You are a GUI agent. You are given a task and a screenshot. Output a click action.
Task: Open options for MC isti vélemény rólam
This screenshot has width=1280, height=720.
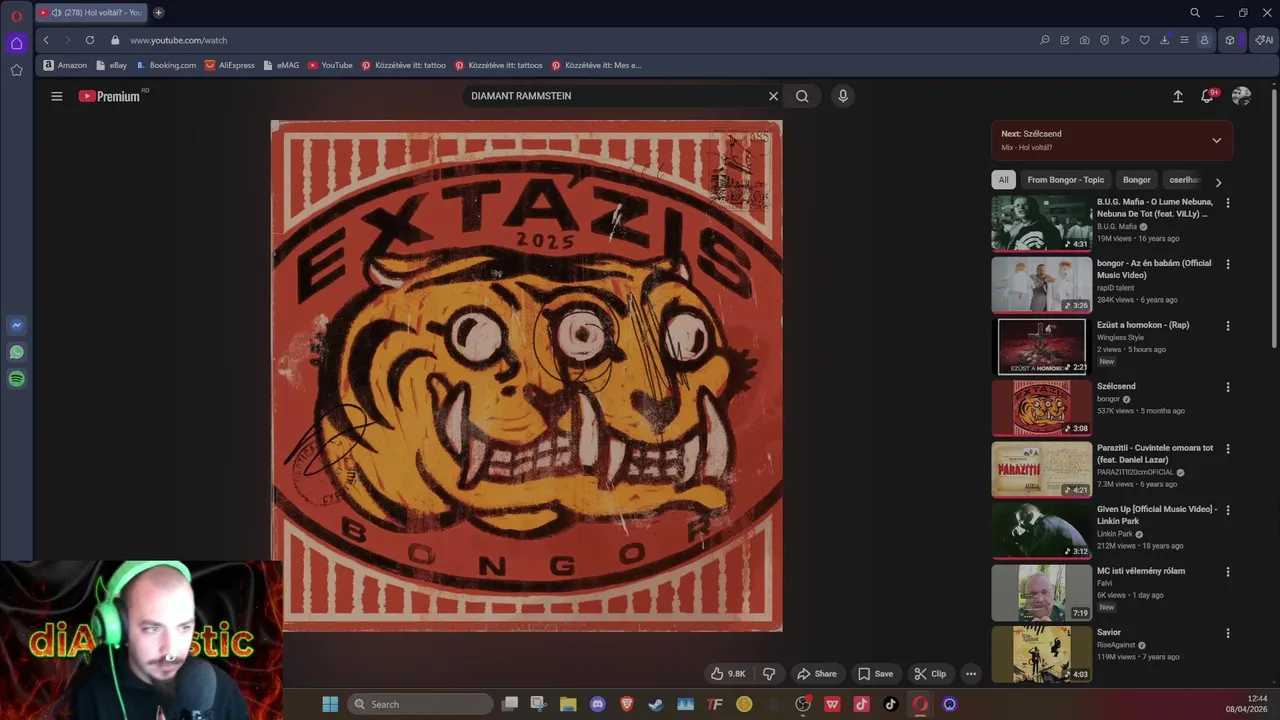[x=1228, y=572]
